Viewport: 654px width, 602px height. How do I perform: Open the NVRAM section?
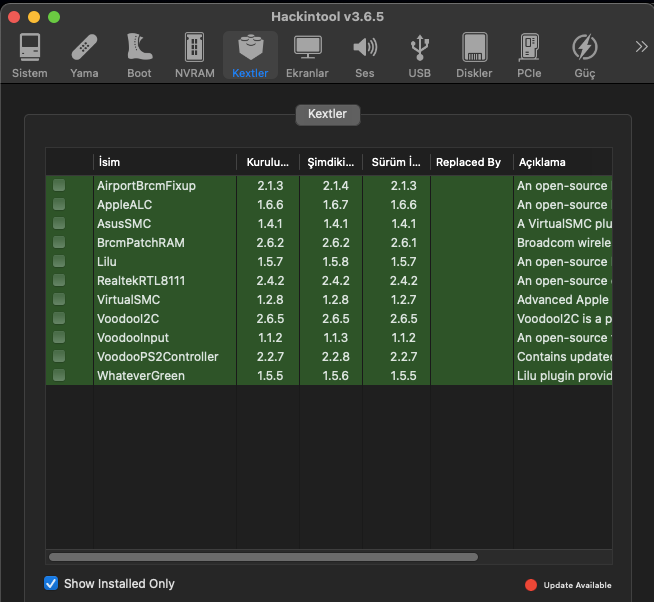tap(194, 55)
